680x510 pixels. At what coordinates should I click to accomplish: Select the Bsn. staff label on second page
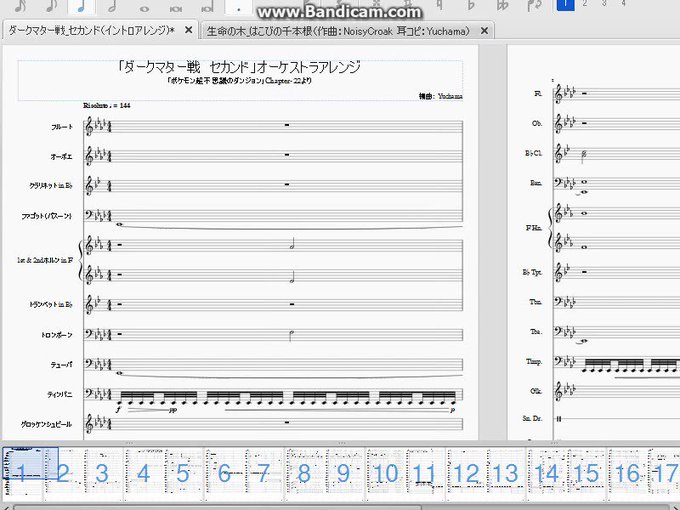[x=536, y=183]
